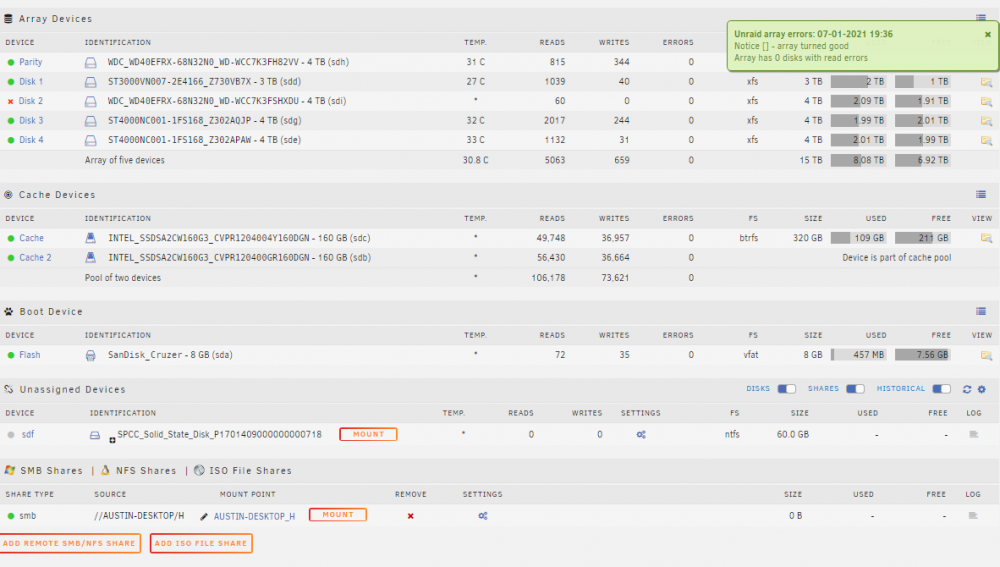The image size is (1000, 567).
Task: Browse Flash device contents via view icon
Action: [x=986, y=355]
